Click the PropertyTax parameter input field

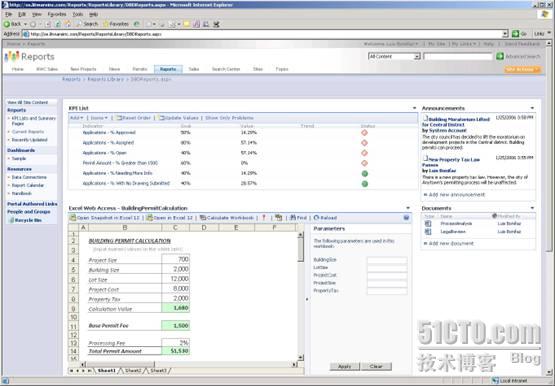coord(387,291)
